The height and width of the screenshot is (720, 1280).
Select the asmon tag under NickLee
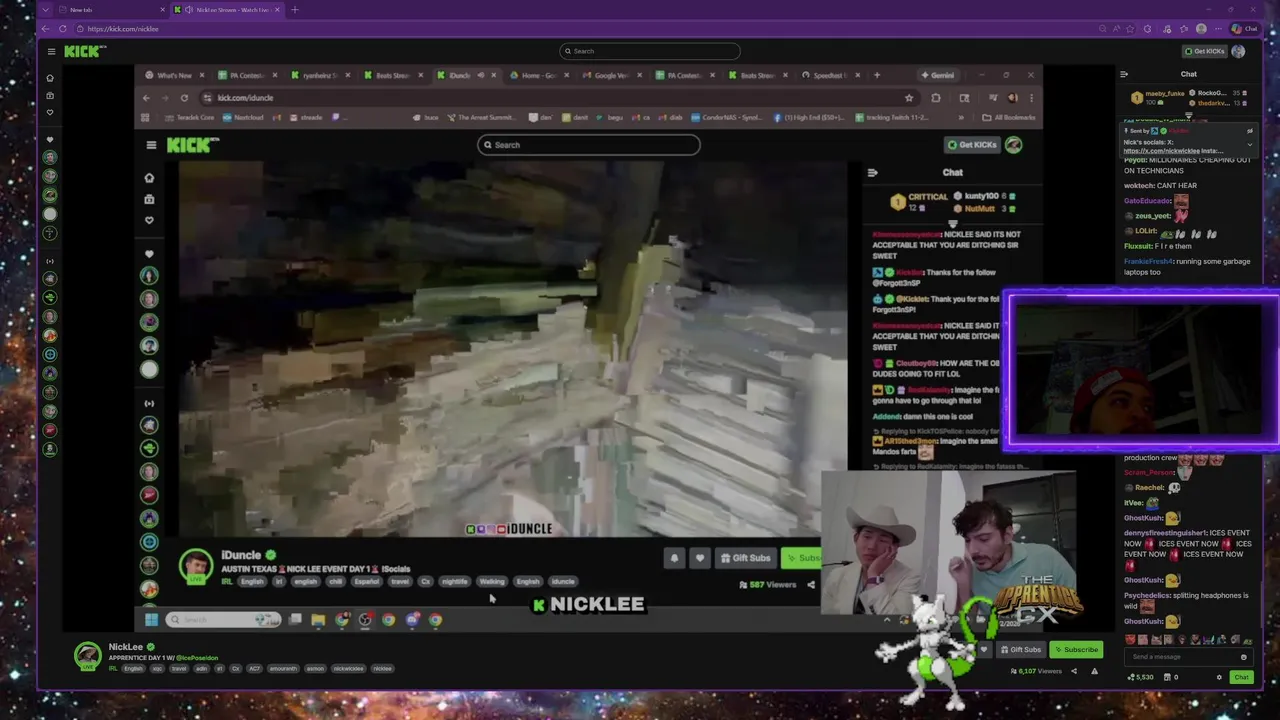click(x=315, y=668)
